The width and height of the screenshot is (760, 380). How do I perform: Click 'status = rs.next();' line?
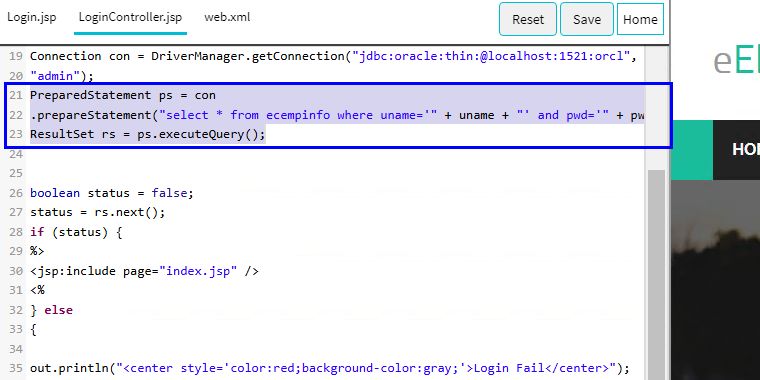97,212
